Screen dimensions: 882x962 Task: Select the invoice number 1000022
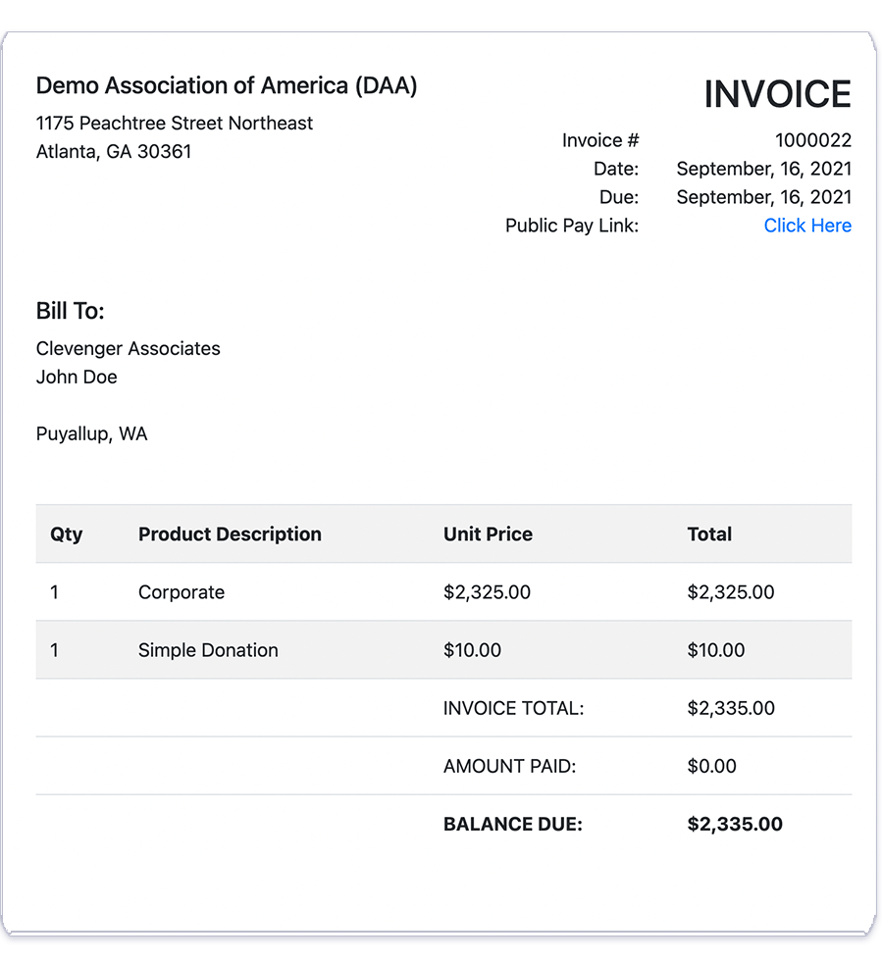(x=813, y=140)
